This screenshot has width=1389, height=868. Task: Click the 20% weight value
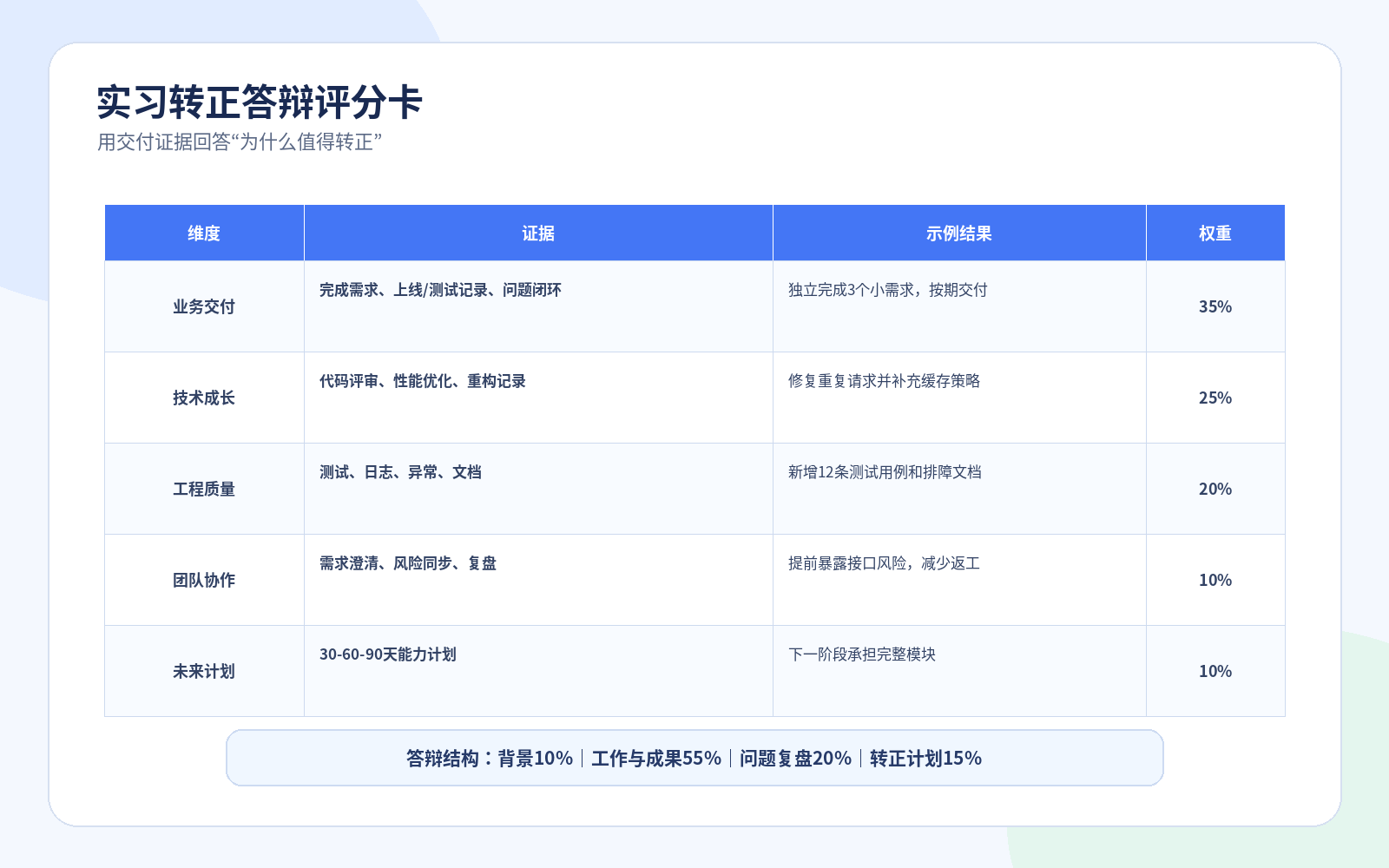[x=1215, y=489]
